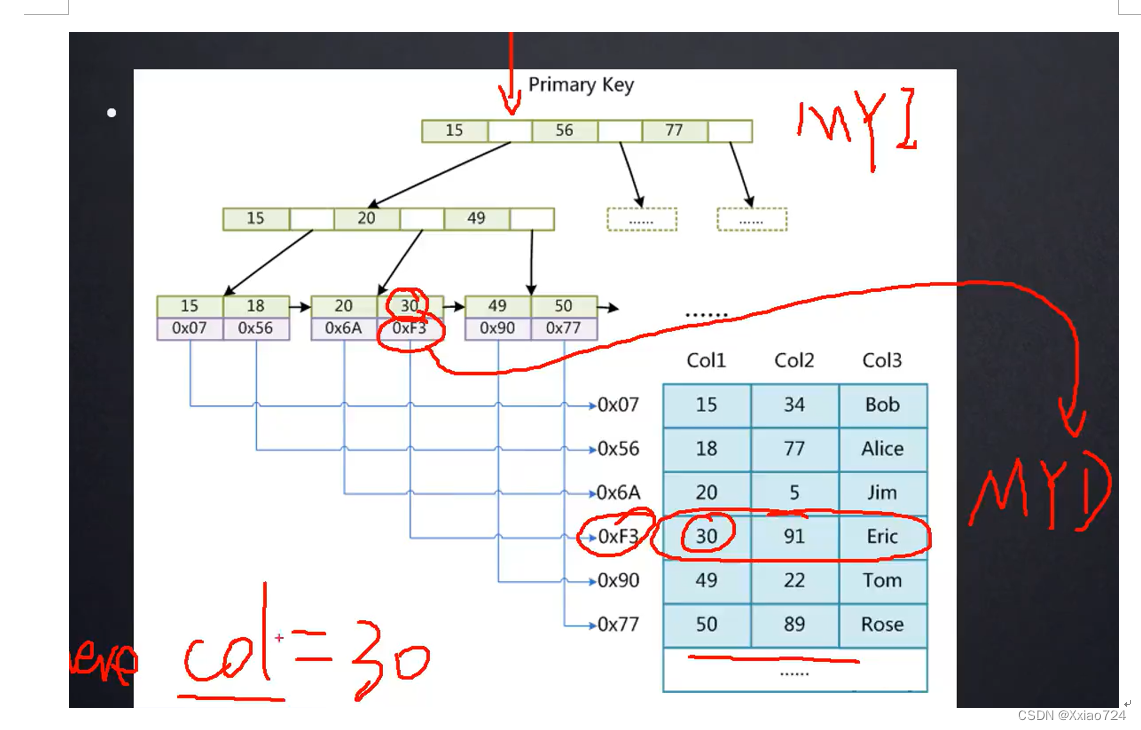The height and width of the screenshot is (730, 1141).
Task: Click the Bob cell in the table
Action: click(882, 405)
